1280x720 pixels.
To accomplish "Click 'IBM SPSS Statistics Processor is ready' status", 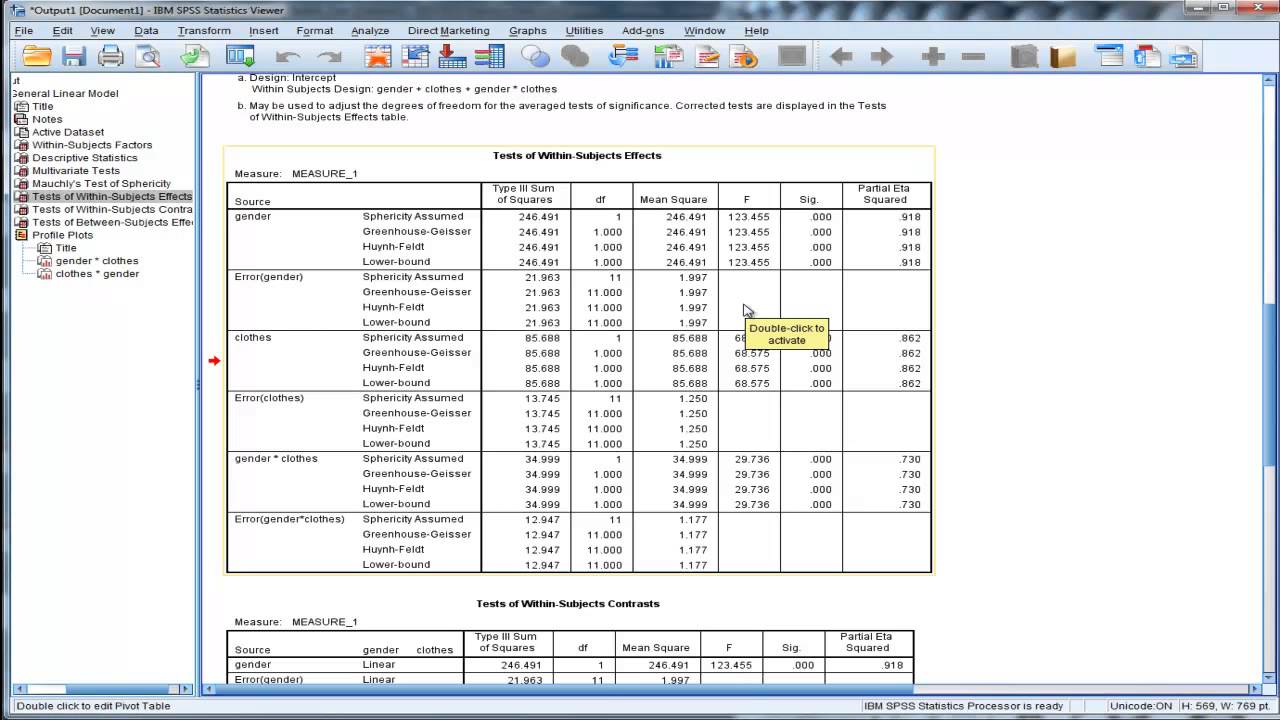I will pos(963,706).
